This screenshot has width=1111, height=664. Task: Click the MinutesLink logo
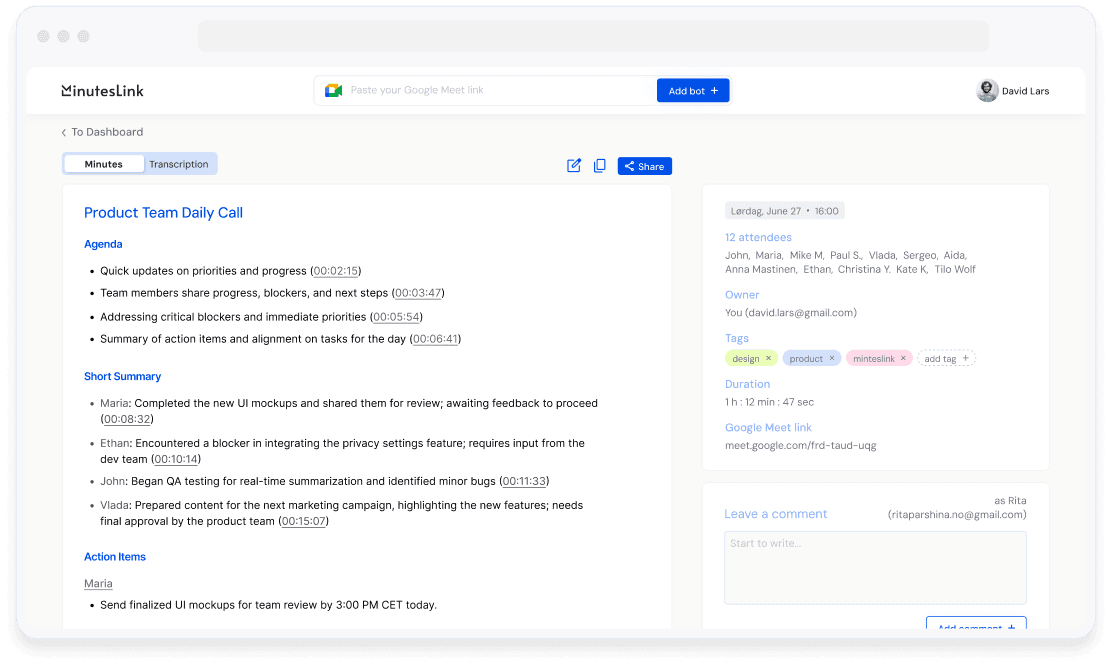point(102,91)
